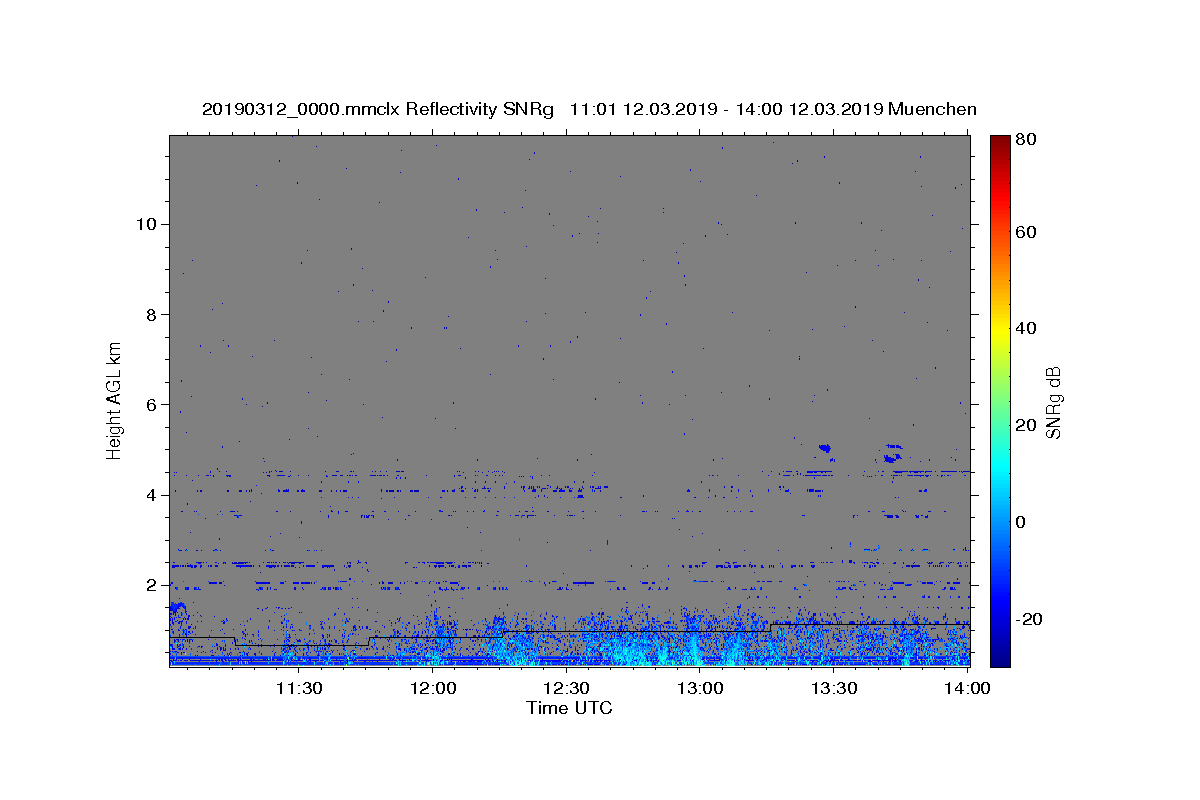Click the 13:00 time tick label

click(x=700, y=688)
